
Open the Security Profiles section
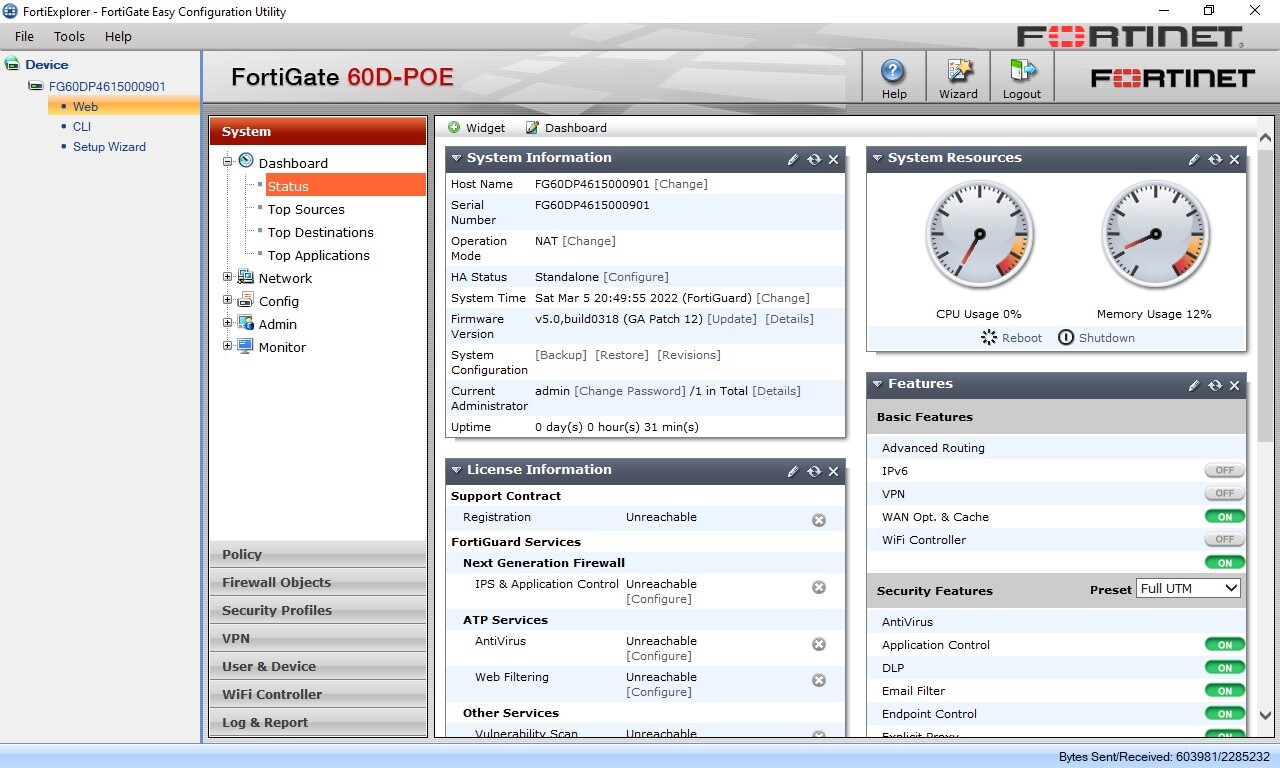(318, 610)
